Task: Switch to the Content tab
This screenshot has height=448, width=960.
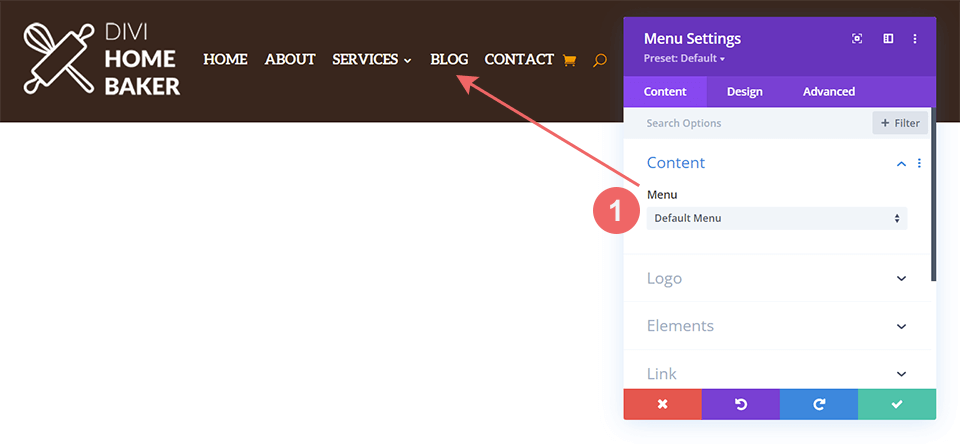Action: (665, 92)
